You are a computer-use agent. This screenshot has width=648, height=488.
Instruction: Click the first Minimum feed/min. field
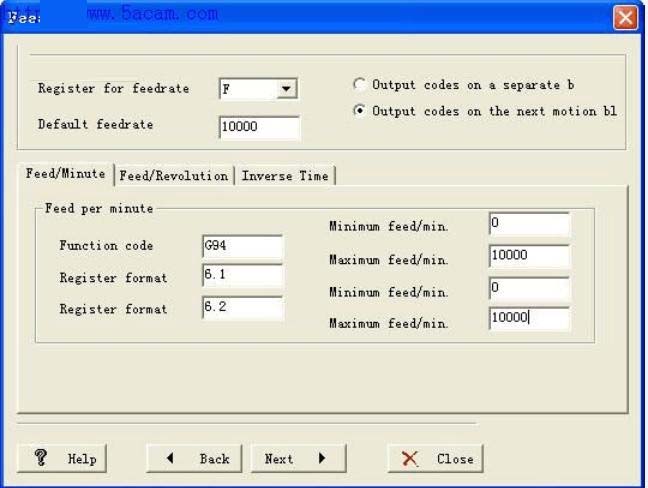click(529, 224)
